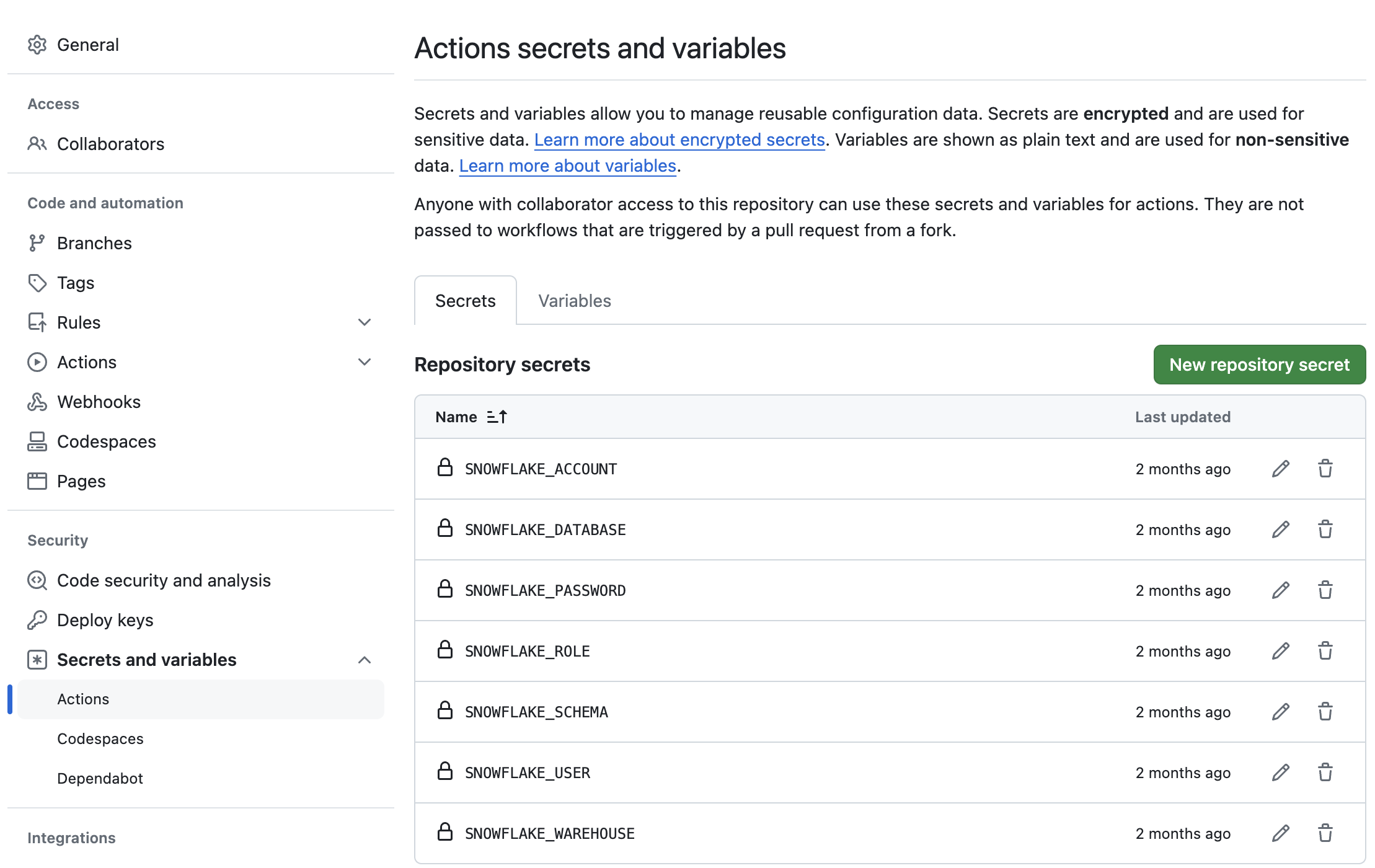1375x868 pixels.
Task: Delete the SNOWFLAKE_USER secret trash icon
Action: 1325,773
